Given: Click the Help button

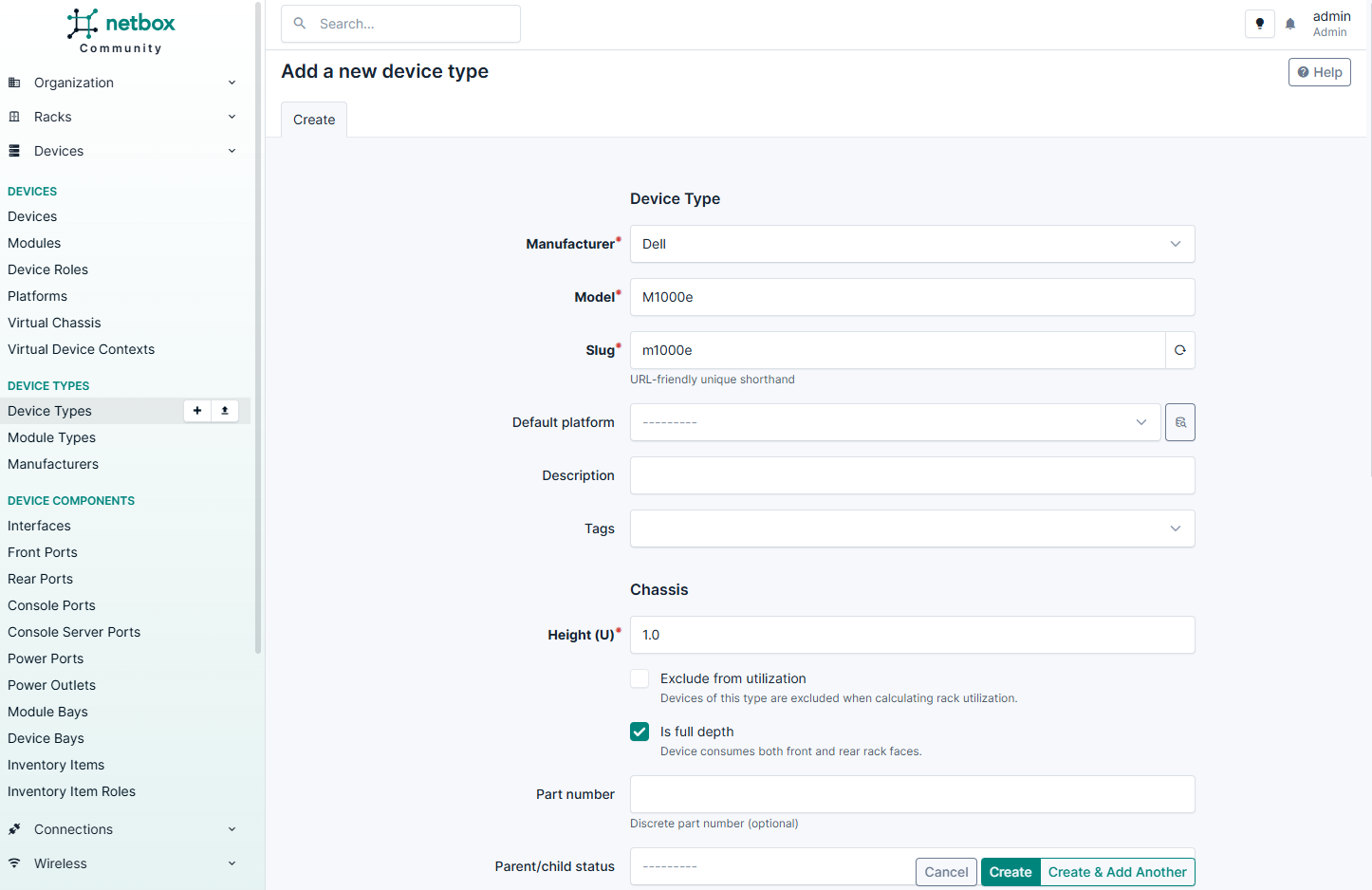Looking at the screenshot, I should click(1319, 72).
